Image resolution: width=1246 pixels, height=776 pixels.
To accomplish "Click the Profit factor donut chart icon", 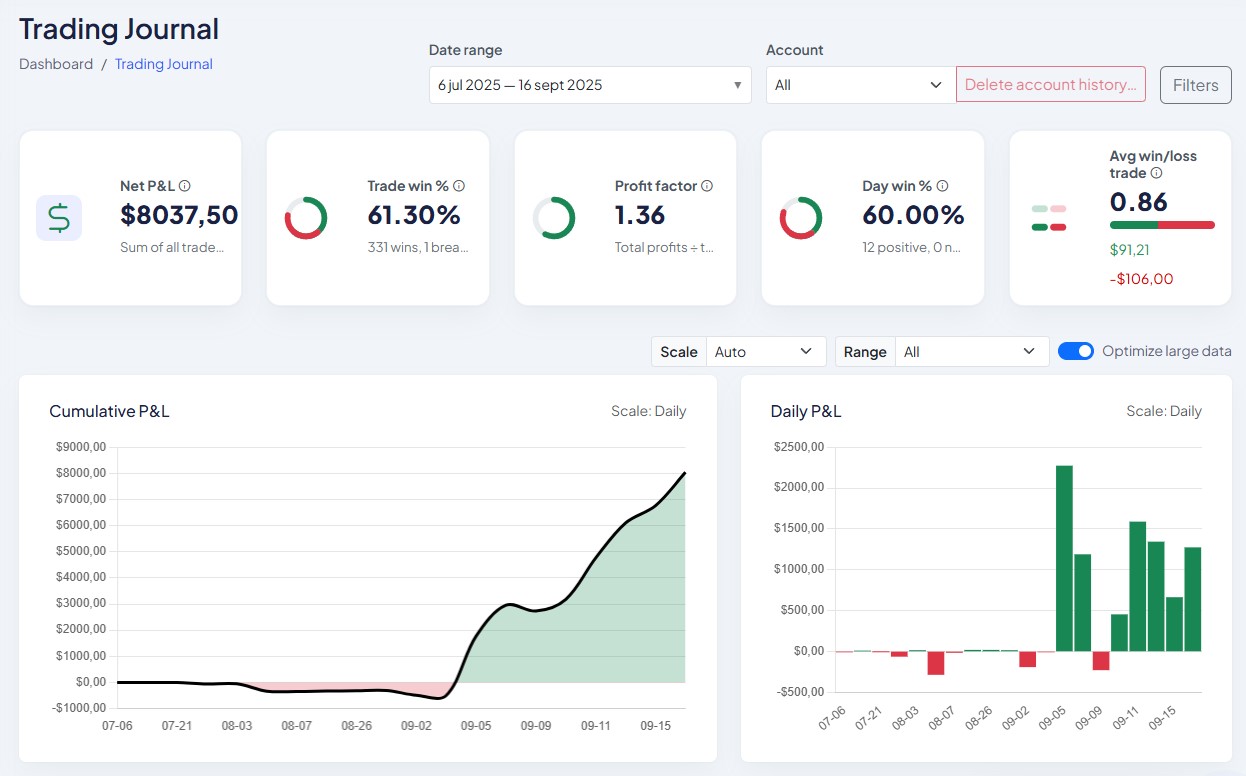I will (554, 218).
